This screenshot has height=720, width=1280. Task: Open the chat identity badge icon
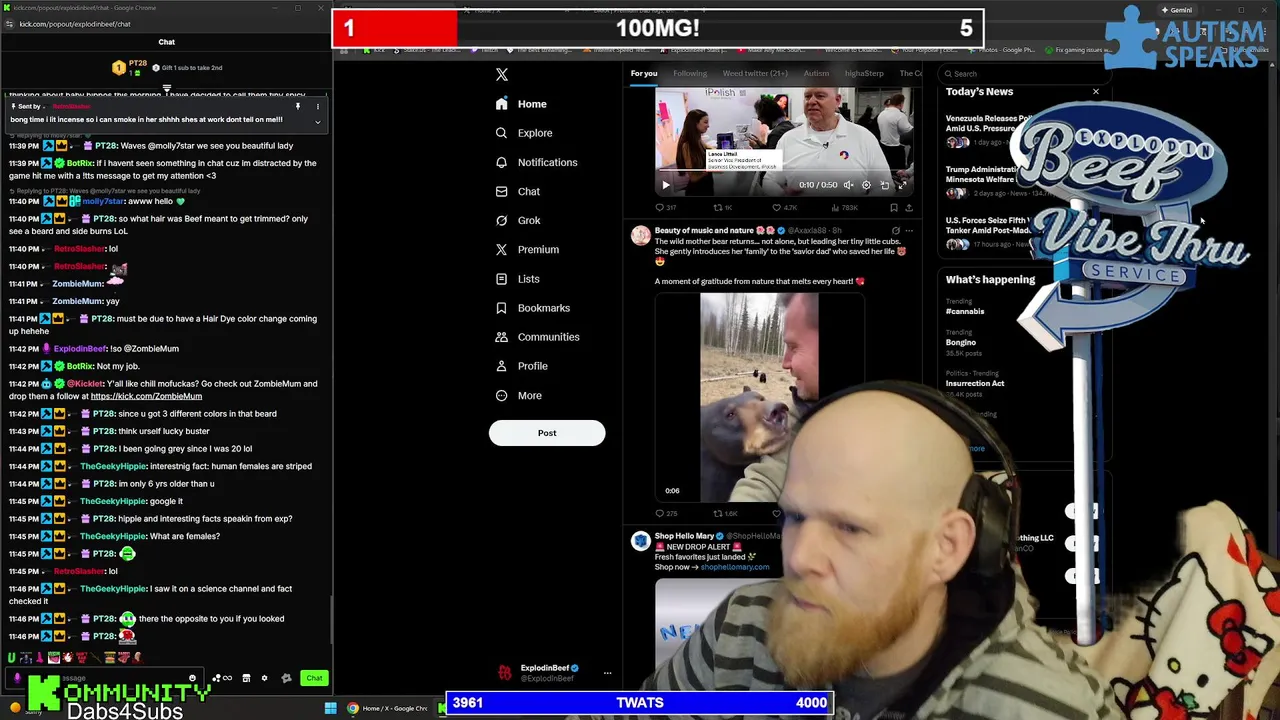coord(286,678)
